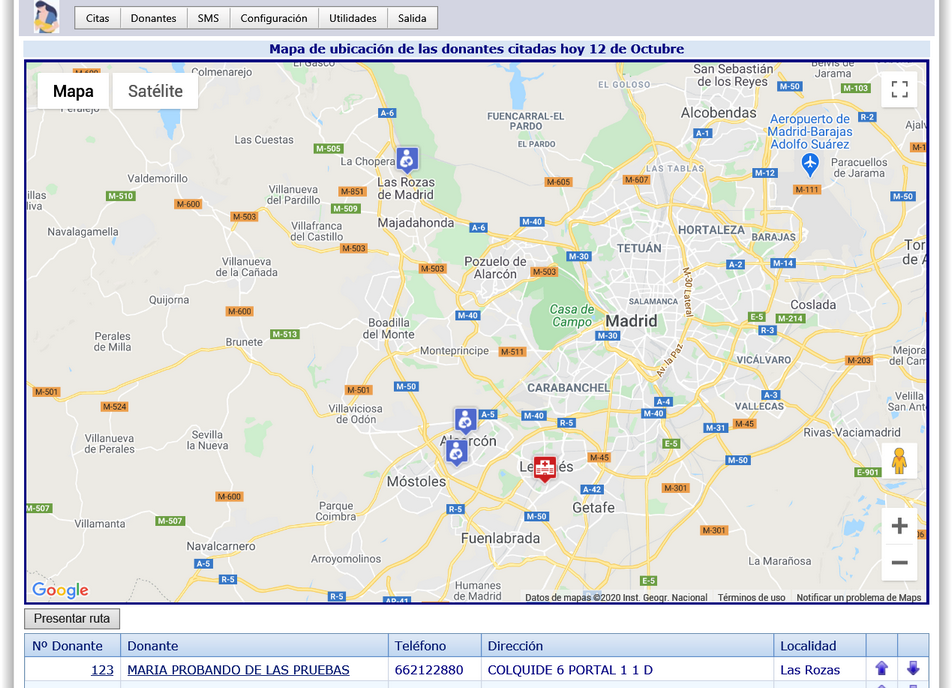This screenshot has height=688, width=952.
Task: Select the red hospital marker in Leganés
Action: click(x=545, y=468)
